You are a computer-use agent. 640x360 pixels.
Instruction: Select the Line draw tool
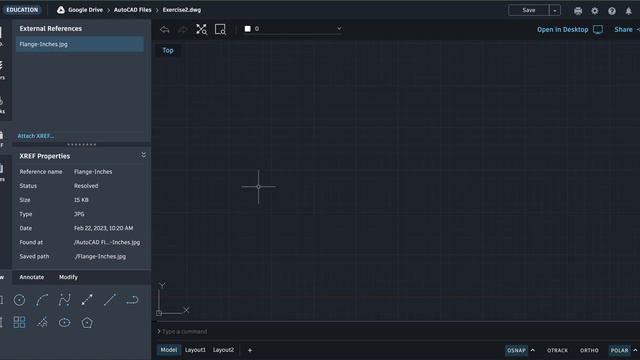coord(110,300)
